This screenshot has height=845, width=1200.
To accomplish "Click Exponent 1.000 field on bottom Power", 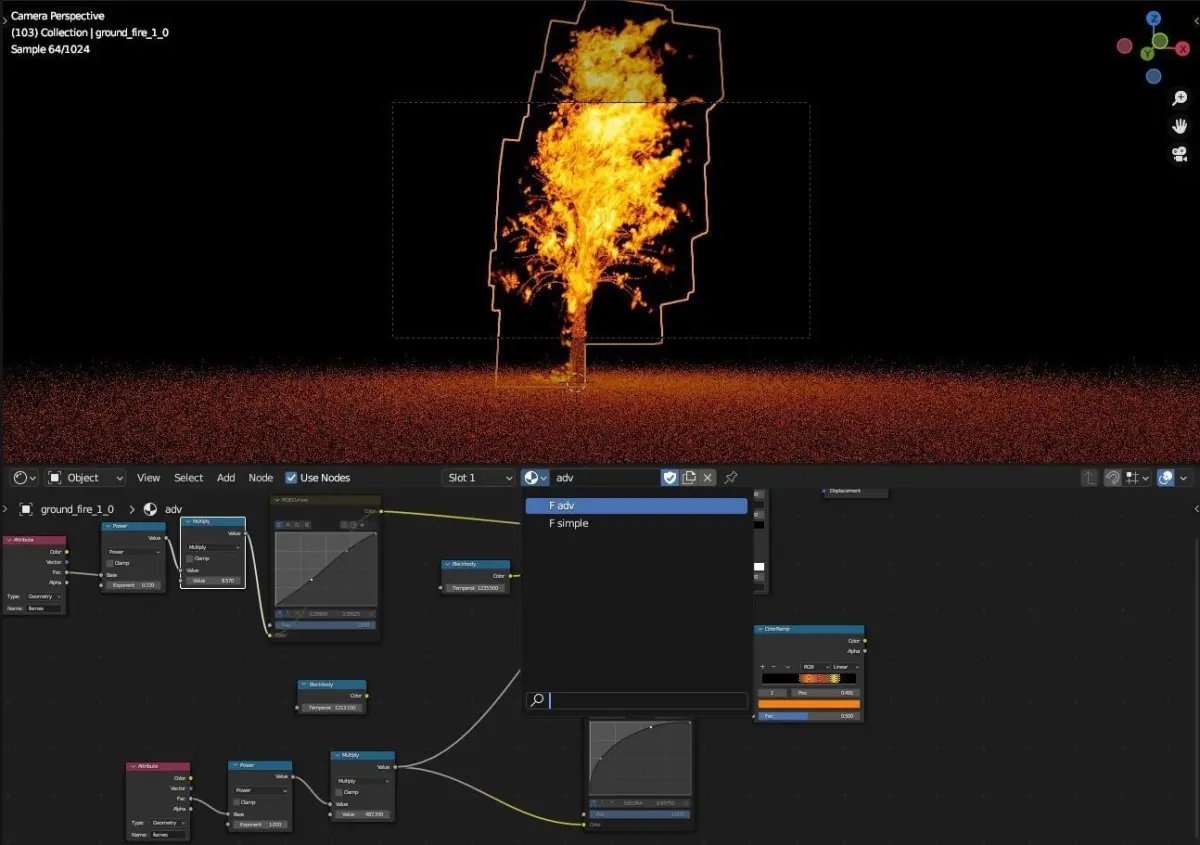I will click(x=260, y=825).
